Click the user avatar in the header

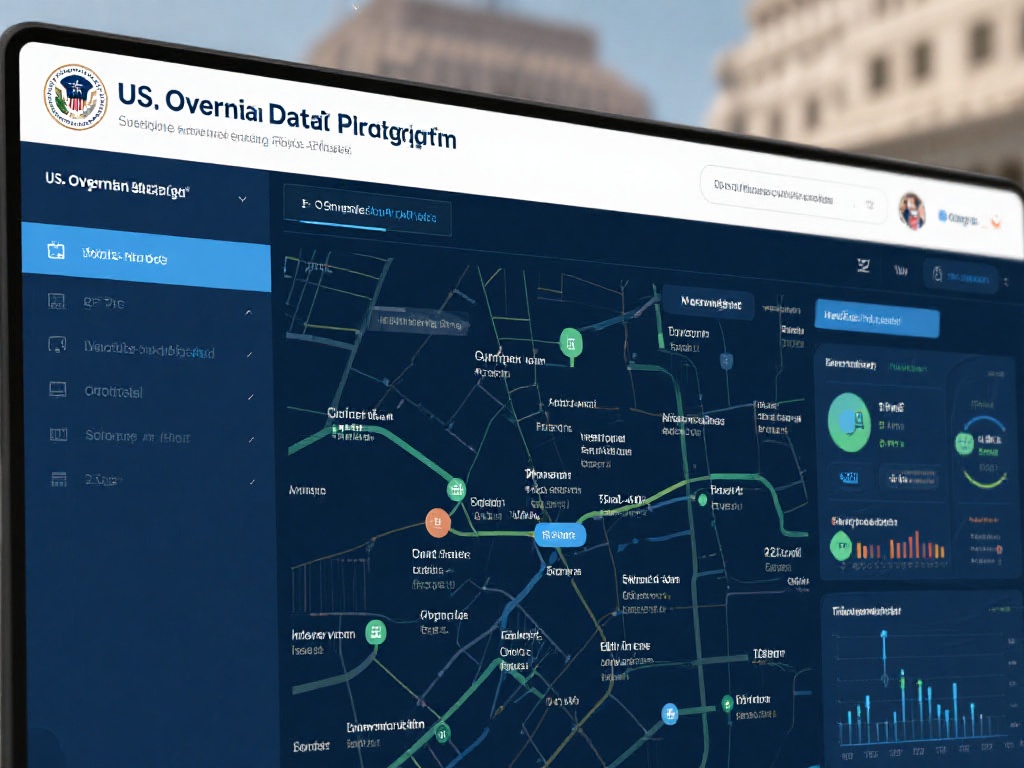[912, 210]
